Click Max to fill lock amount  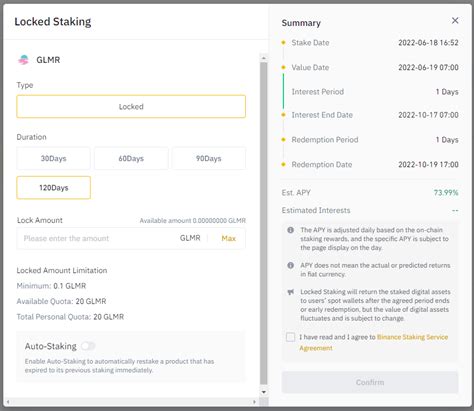(229, 238)
